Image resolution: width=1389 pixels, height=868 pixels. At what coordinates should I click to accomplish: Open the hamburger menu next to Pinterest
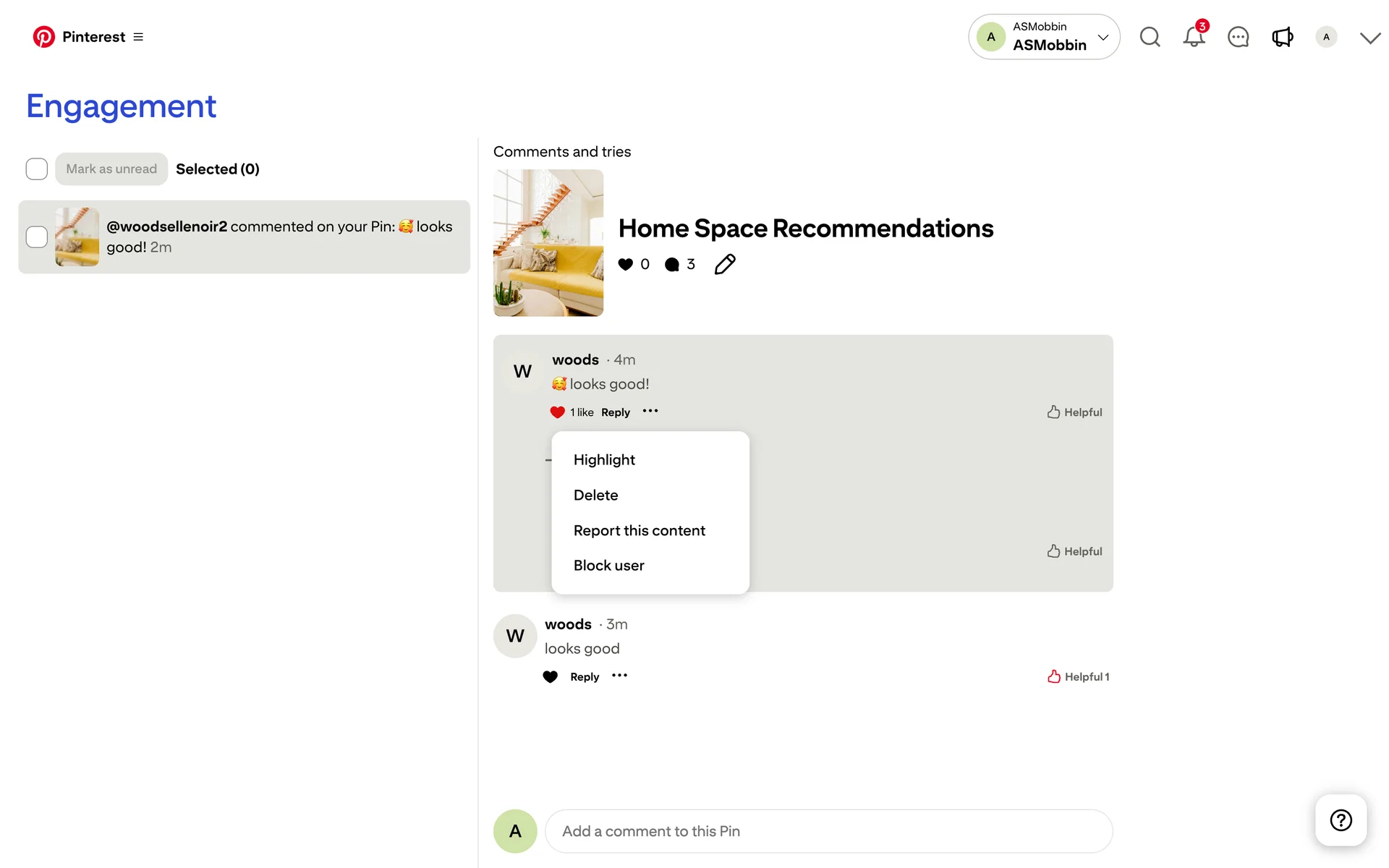[138, 37]
